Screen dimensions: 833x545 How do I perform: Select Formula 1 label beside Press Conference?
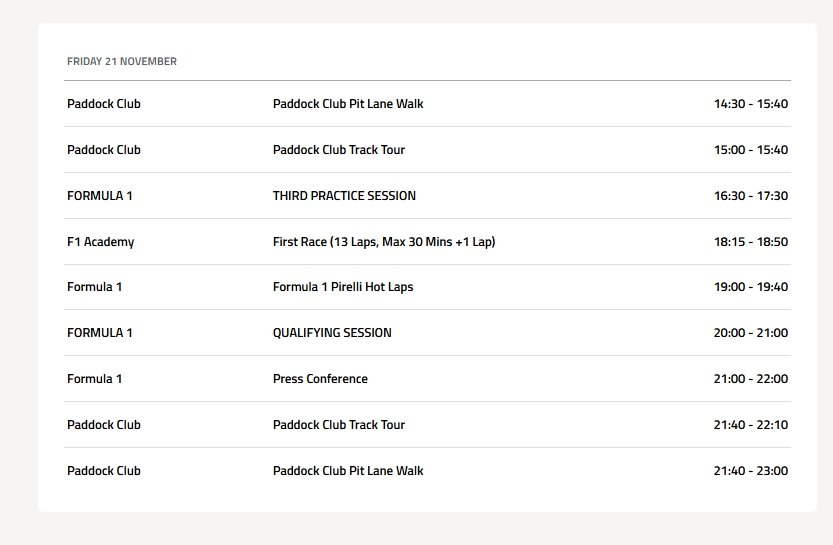(x=94, y=379)
